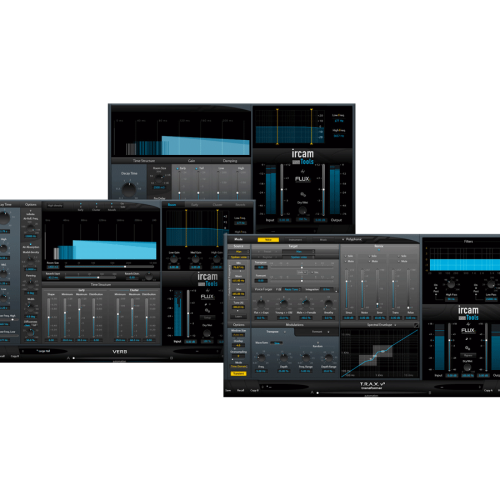Click the High Pass knob in Trax Filters

(451, 284)
